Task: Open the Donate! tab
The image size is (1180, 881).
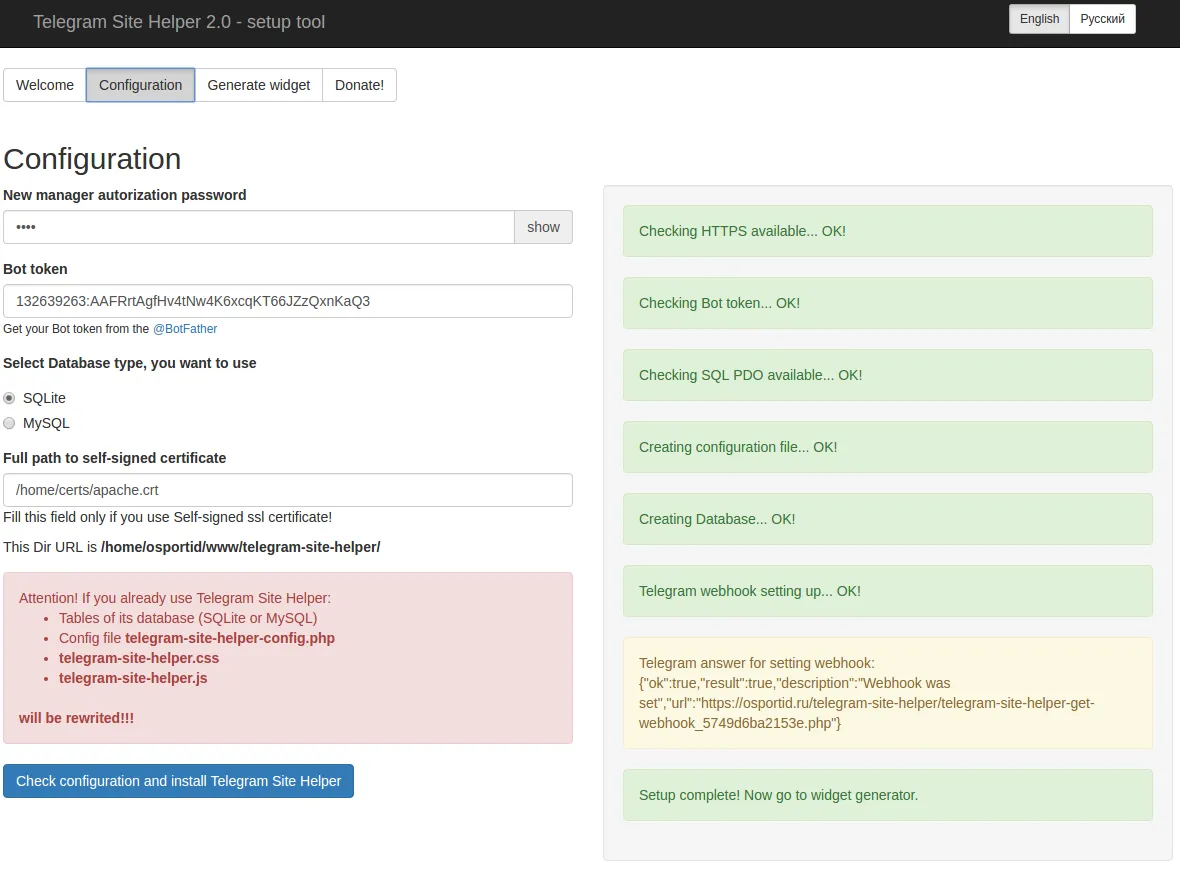Action: [x=359, y=85]
